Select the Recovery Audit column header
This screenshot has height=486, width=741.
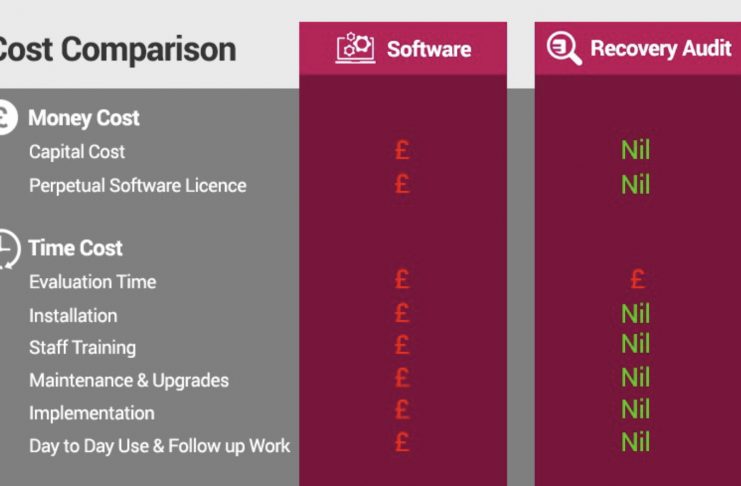coord(638,48)
